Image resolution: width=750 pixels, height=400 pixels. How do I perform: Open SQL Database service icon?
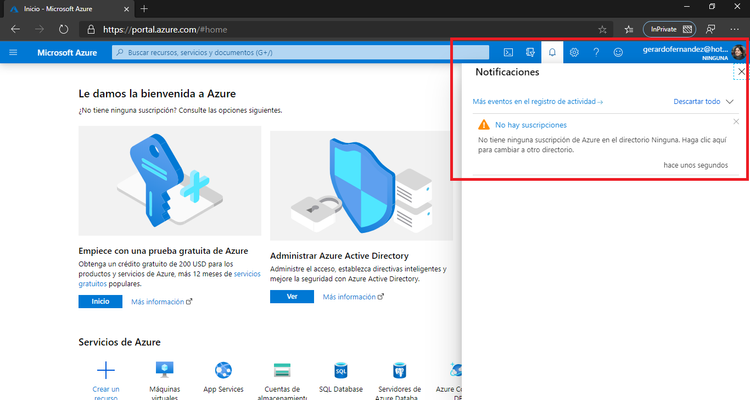pyautogui.click(x=341, y=370)
